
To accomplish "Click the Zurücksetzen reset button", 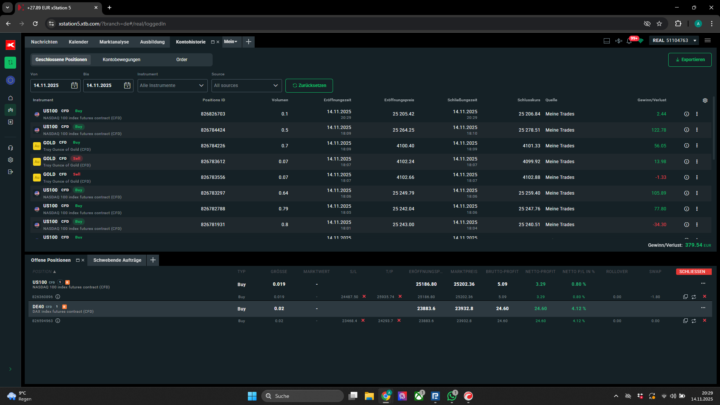I will [x=309, y=85].
